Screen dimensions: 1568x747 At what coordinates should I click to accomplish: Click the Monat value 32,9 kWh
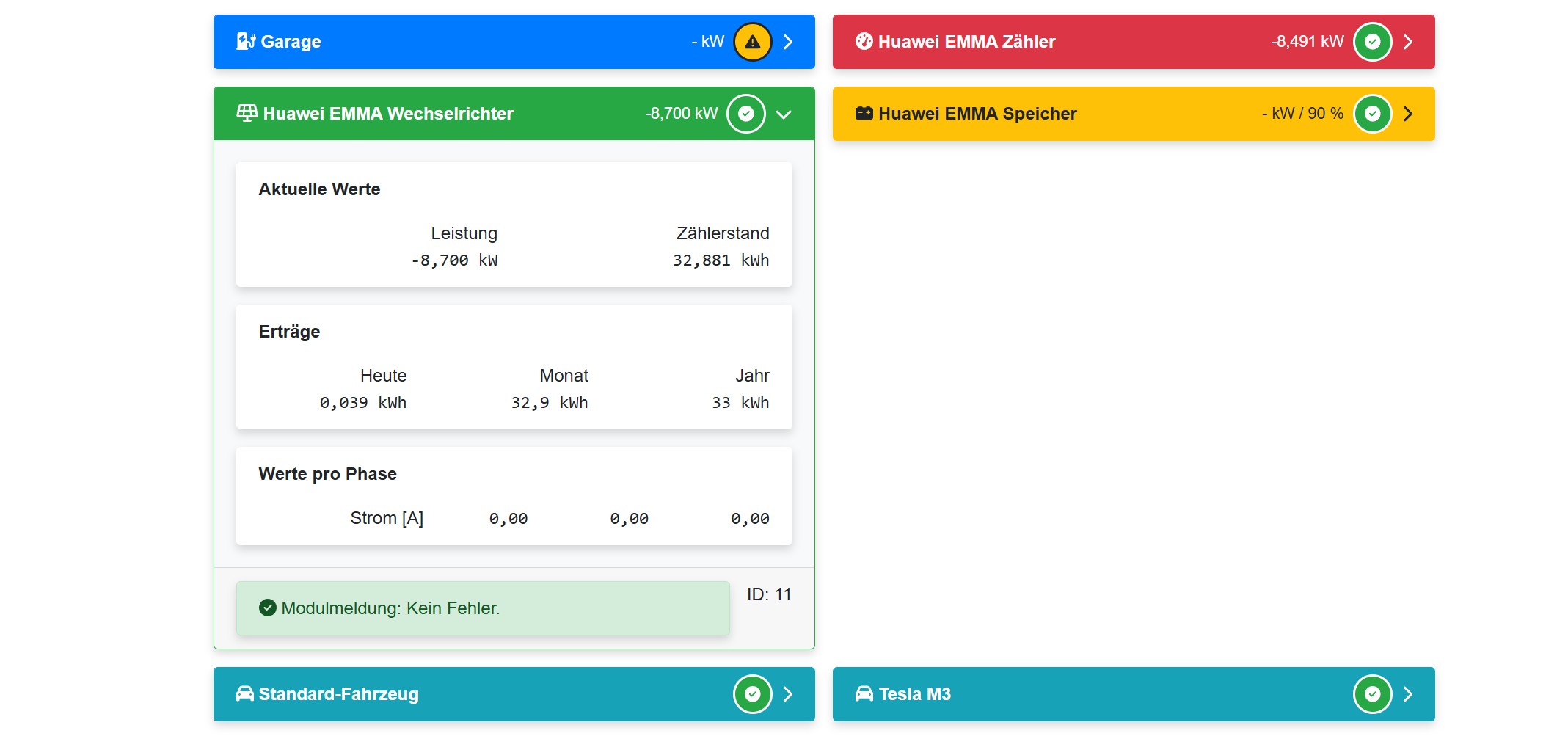[x=550, y=403]
